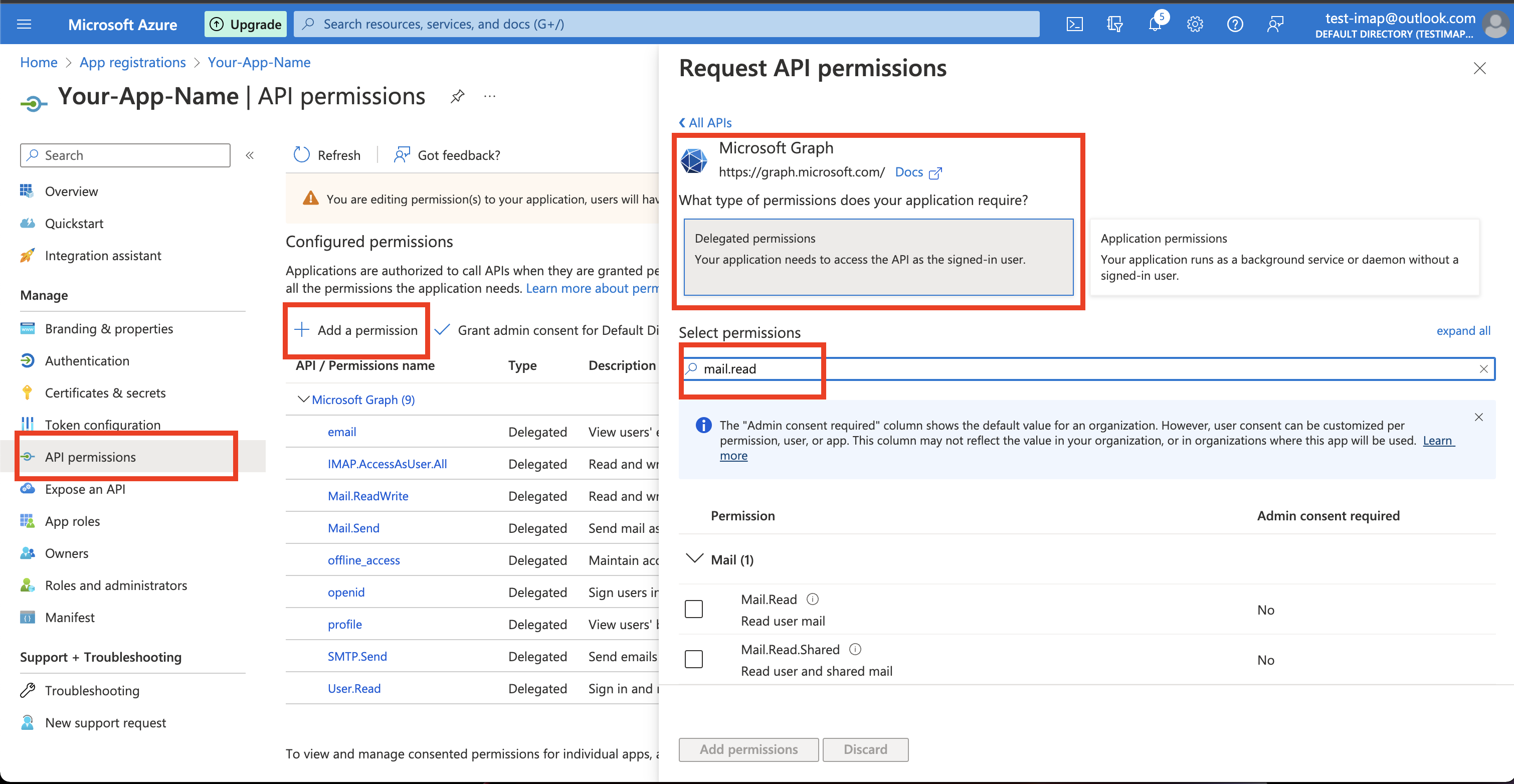Click the search magnifier icon in permissions

pos(693,369)
